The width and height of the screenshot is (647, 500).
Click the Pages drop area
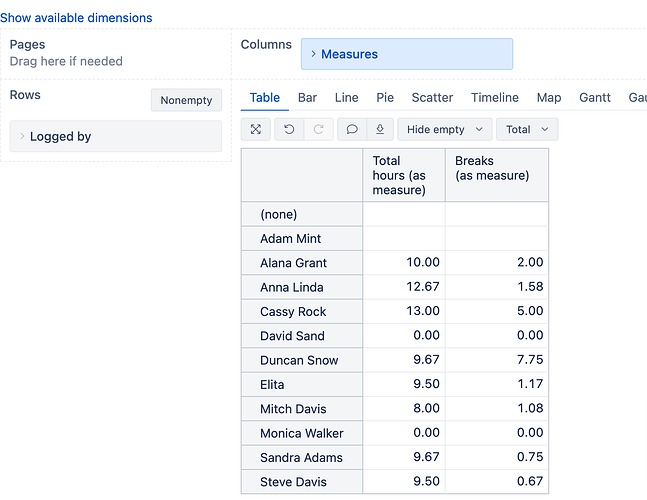tap(116, 54)
